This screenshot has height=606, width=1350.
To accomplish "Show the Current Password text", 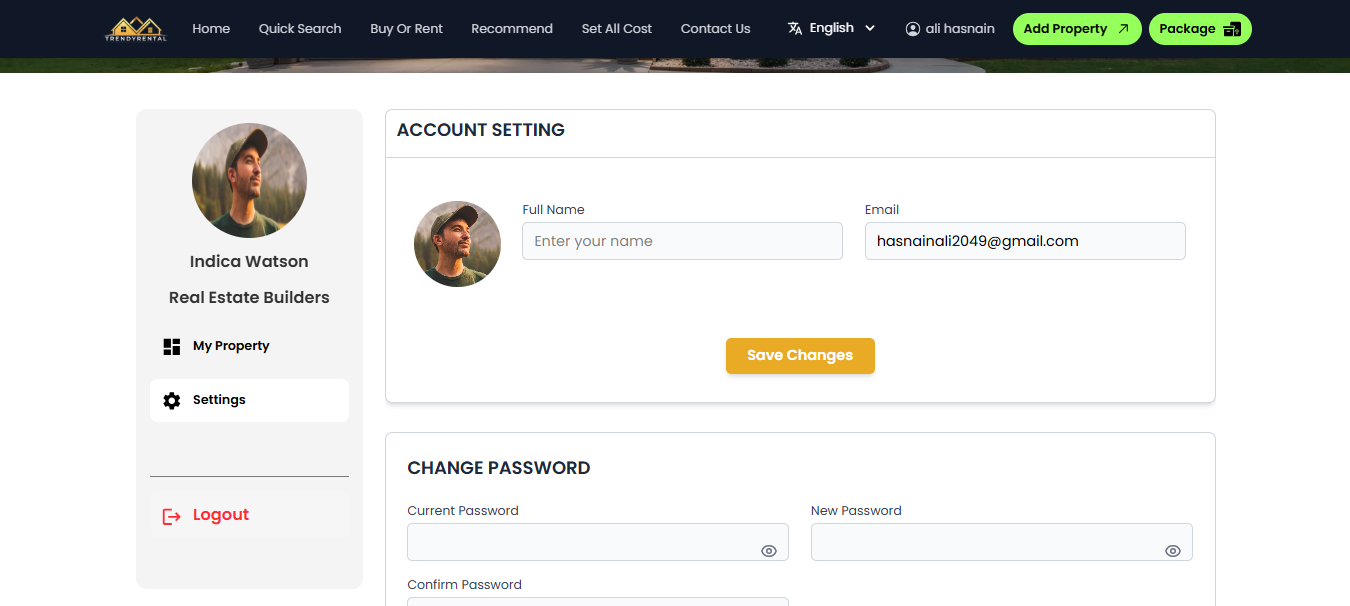I will (769, 551).
